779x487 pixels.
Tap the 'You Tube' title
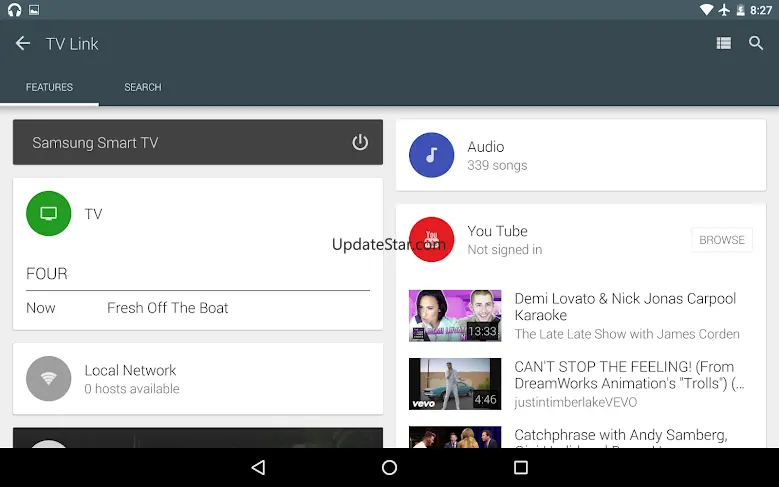tap(497, 231)
